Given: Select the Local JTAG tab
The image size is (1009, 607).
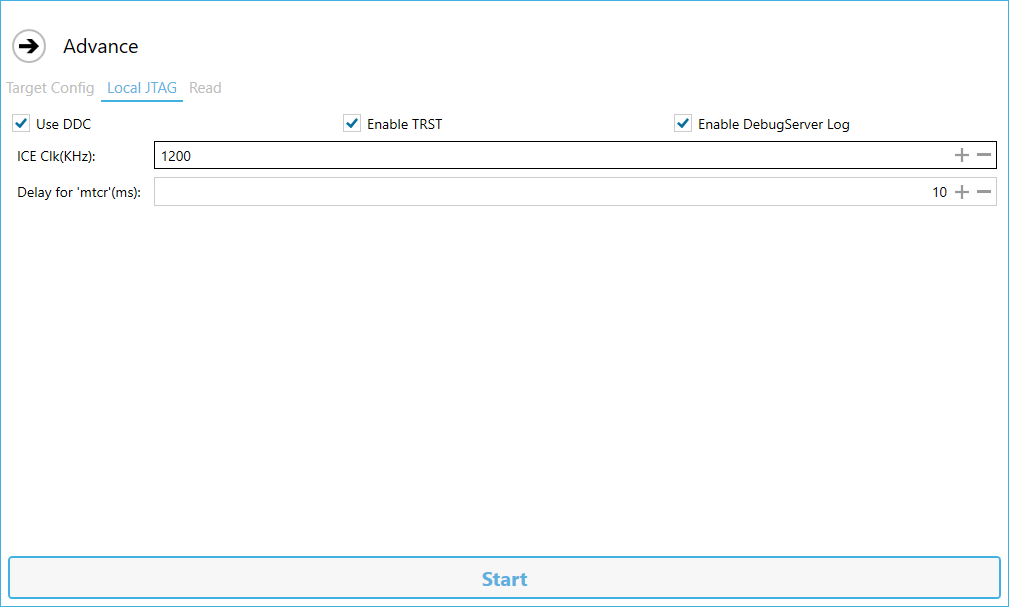Looking at the screenshot, I should [x=142, y=88].
